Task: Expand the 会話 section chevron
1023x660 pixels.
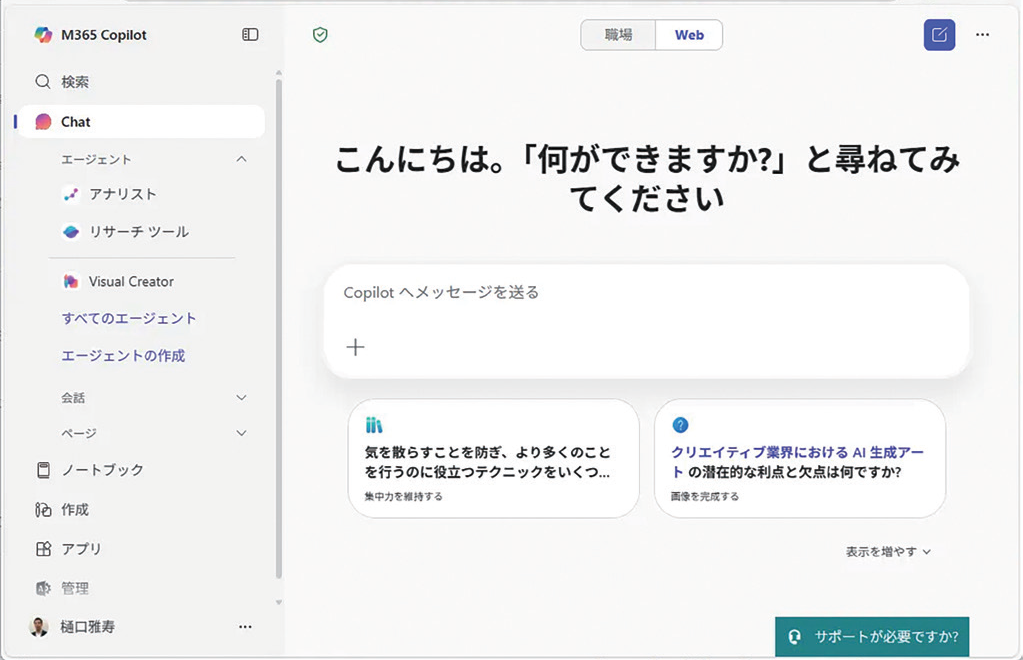Action: [241, 398]
